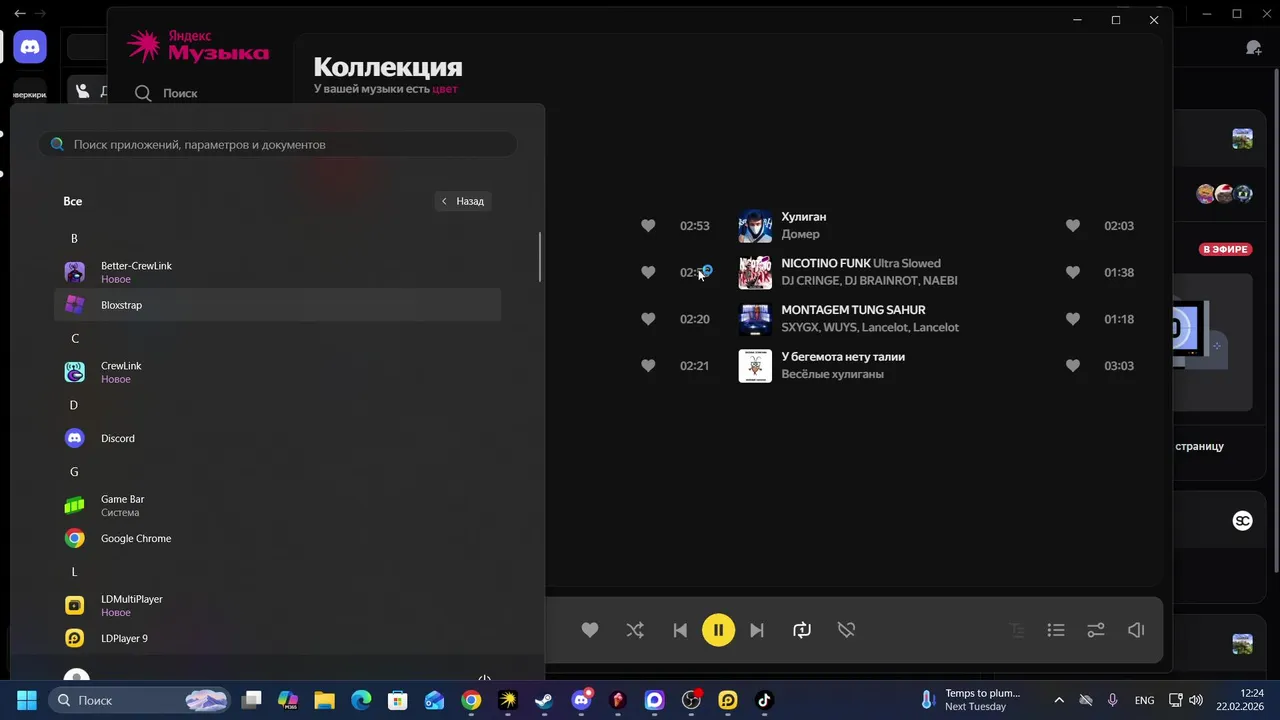This screenshot has height=720, width=1280.
Task: Click the volume speaker icon in player
Action: point(1136,630)
